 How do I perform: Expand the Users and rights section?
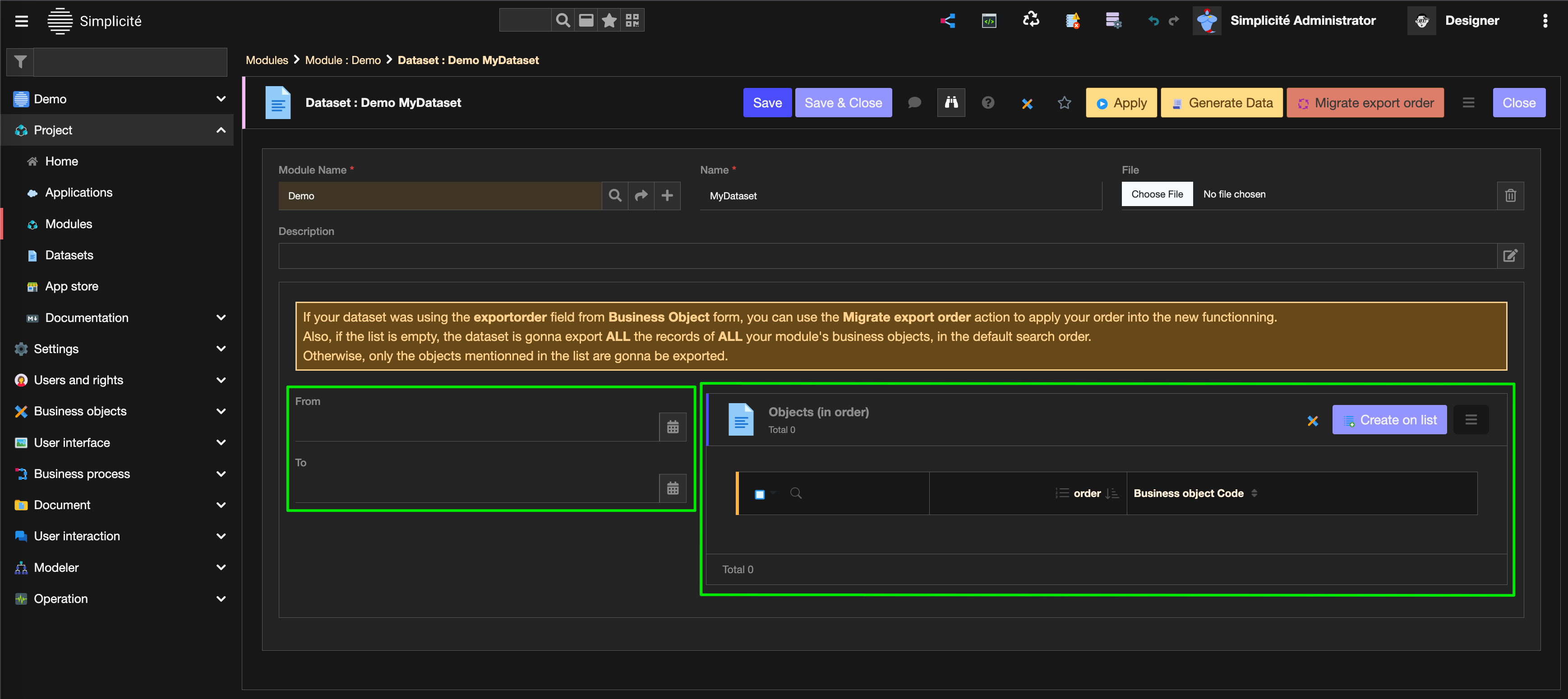pos(220,380)
